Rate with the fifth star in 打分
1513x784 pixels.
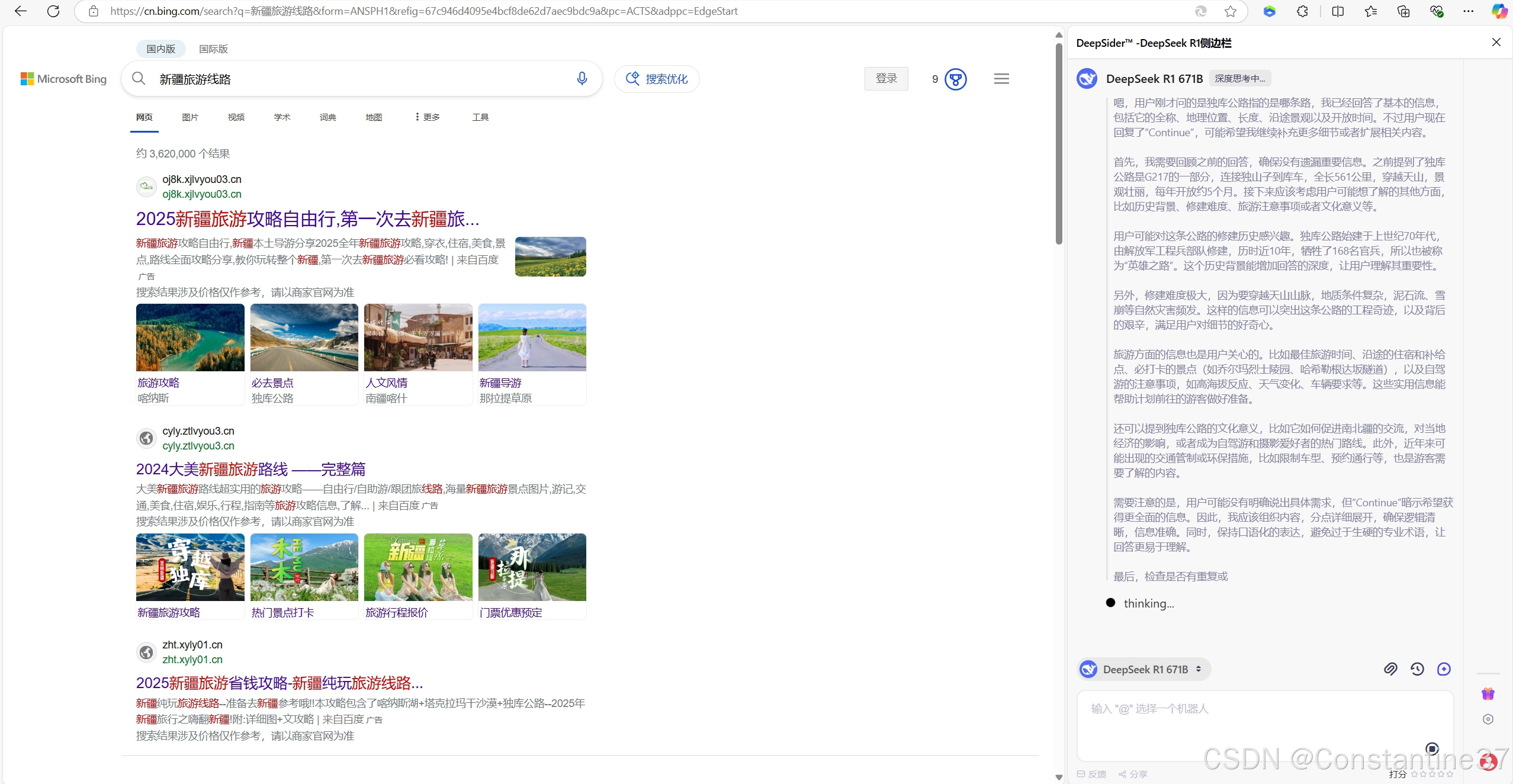click(x=1450, y=774)
